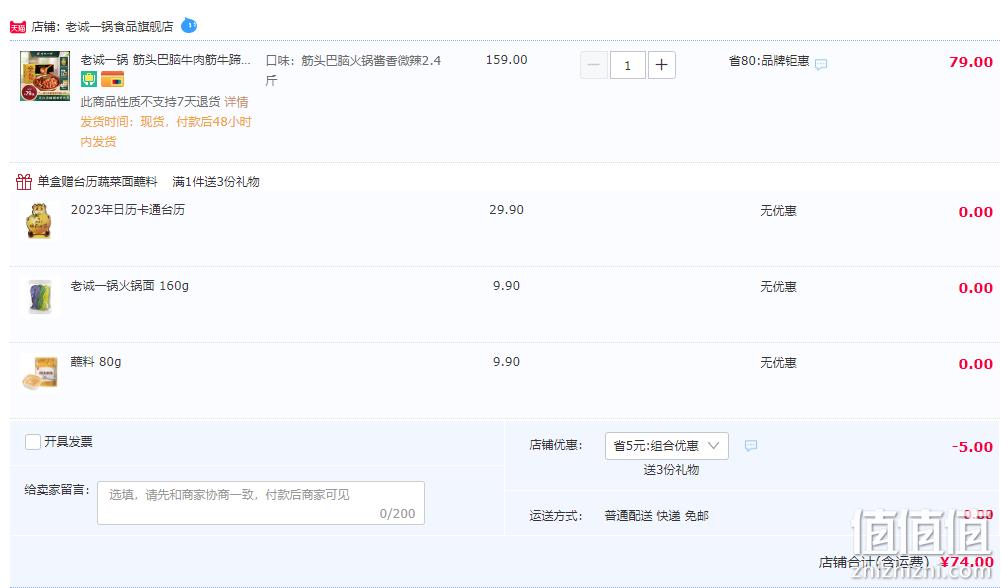Decrease quantity with the minus button
This screenshot has width=1001, height=588.
point(594,65)
